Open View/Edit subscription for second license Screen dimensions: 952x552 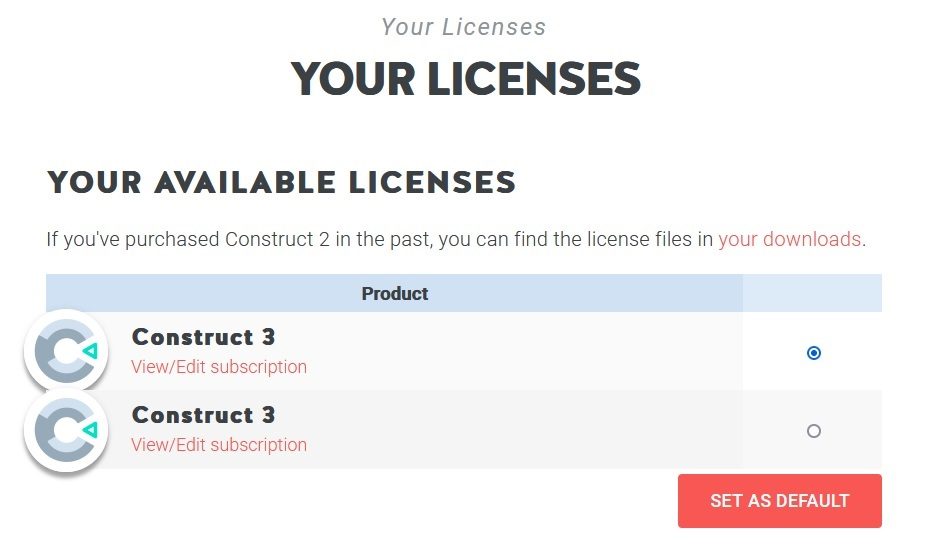click(219, 445)
